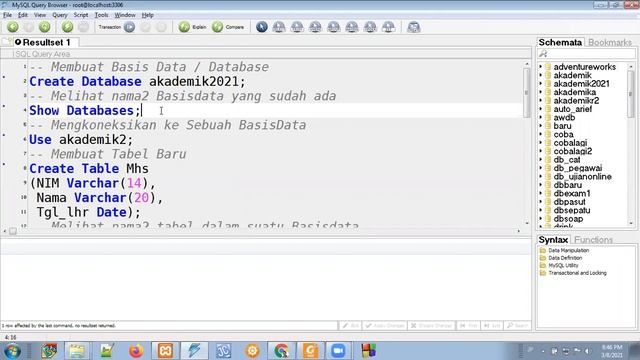Click the 'Use akademik2;' line
This screenshot has width=640, height=360.
[x=81, y=140]
